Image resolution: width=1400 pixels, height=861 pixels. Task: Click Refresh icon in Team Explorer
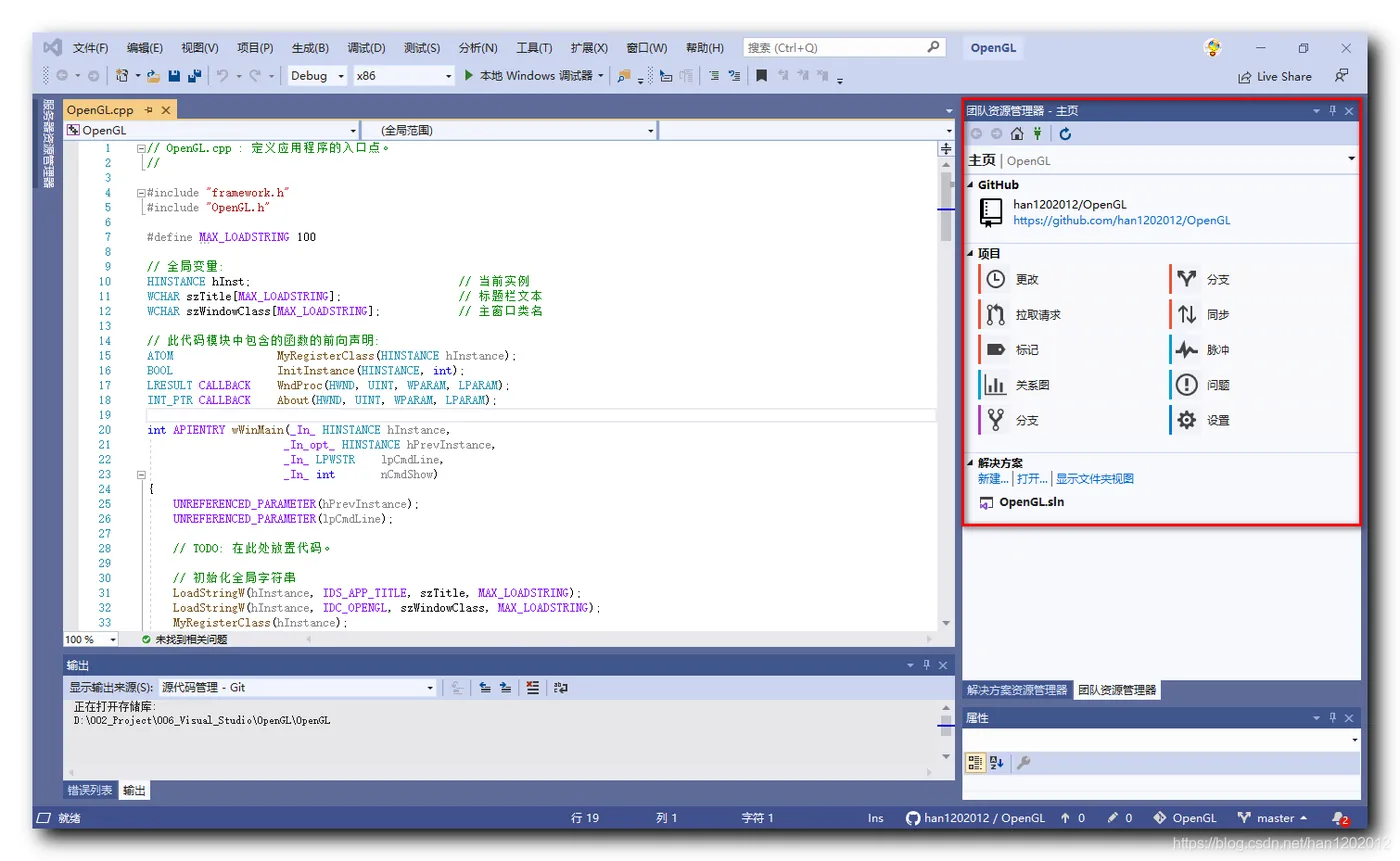point(1065,134)
